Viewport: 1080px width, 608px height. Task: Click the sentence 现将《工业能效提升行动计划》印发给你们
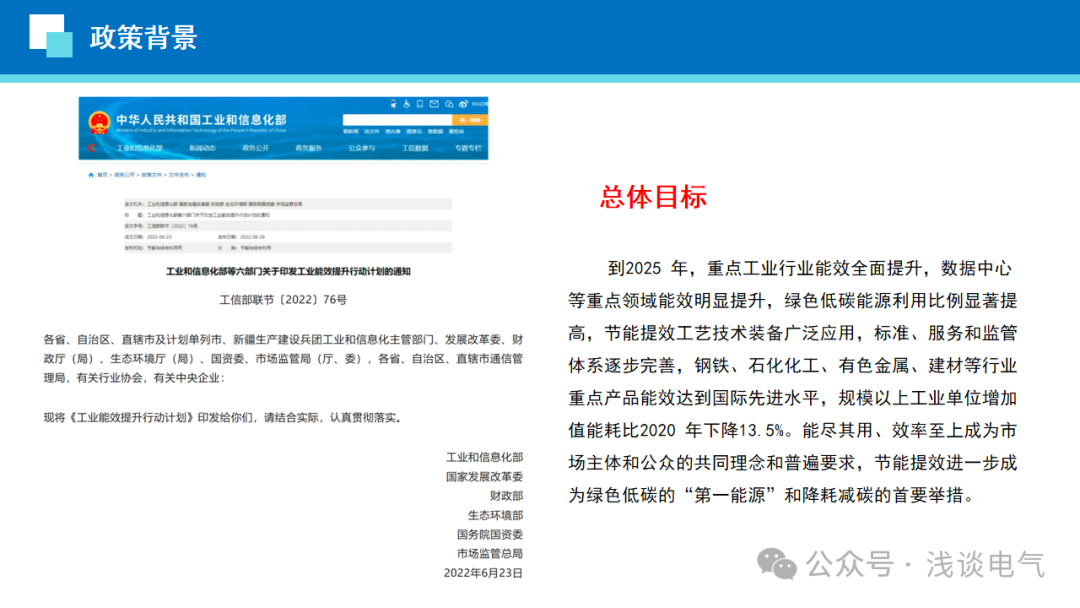[222, 417]
